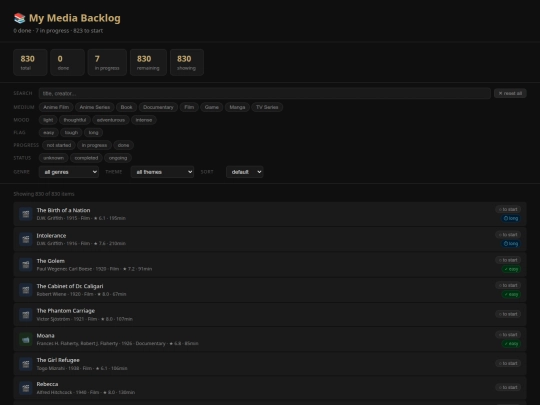This screenshot has width=540, height=405.
Task: Filter status by ongoing
Action: tap(118, 158)
